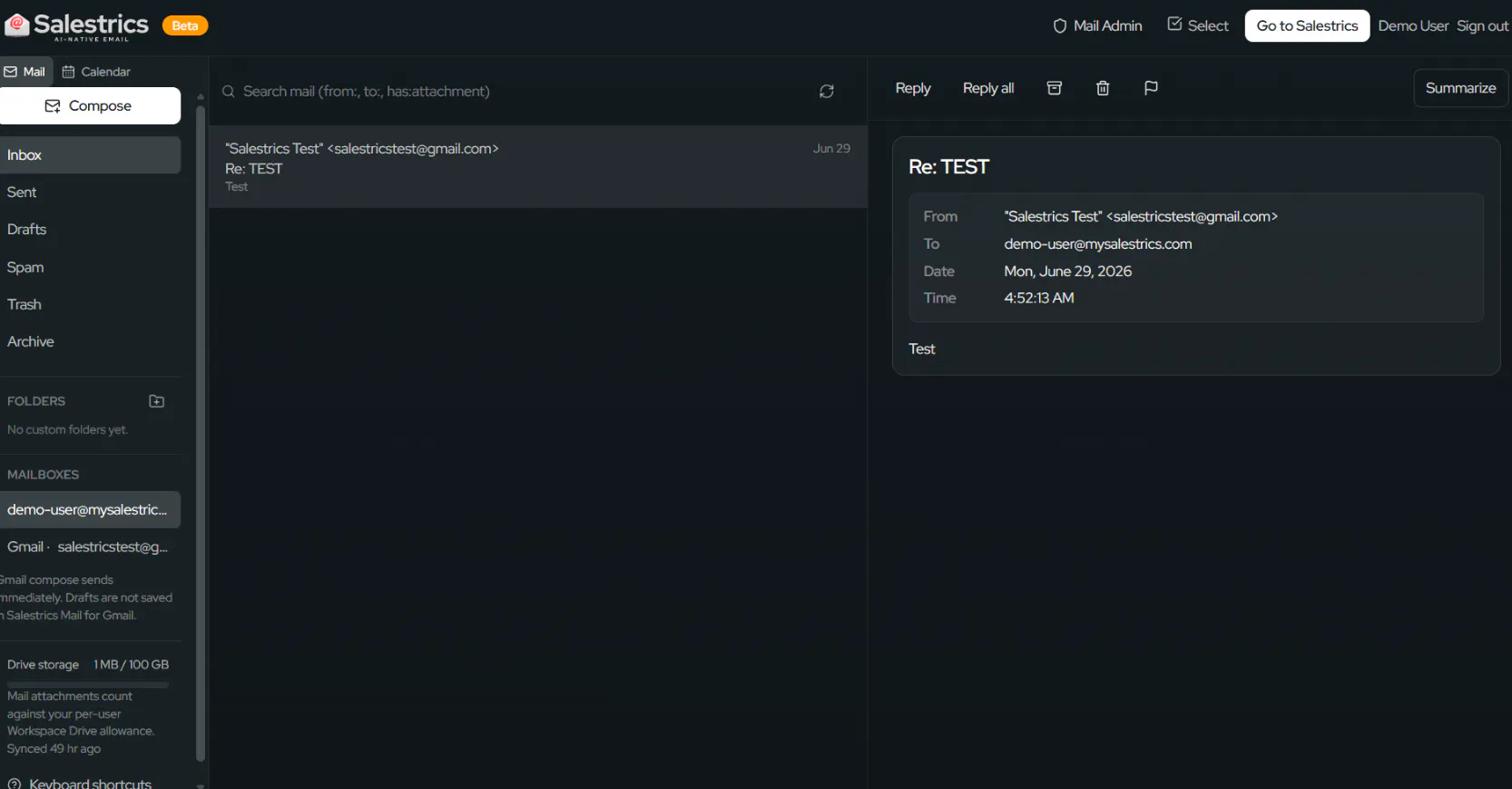Viewport: 1512px width, 789px height.
Task: Open the Inbox folder
Action: [x=90, y=155]
